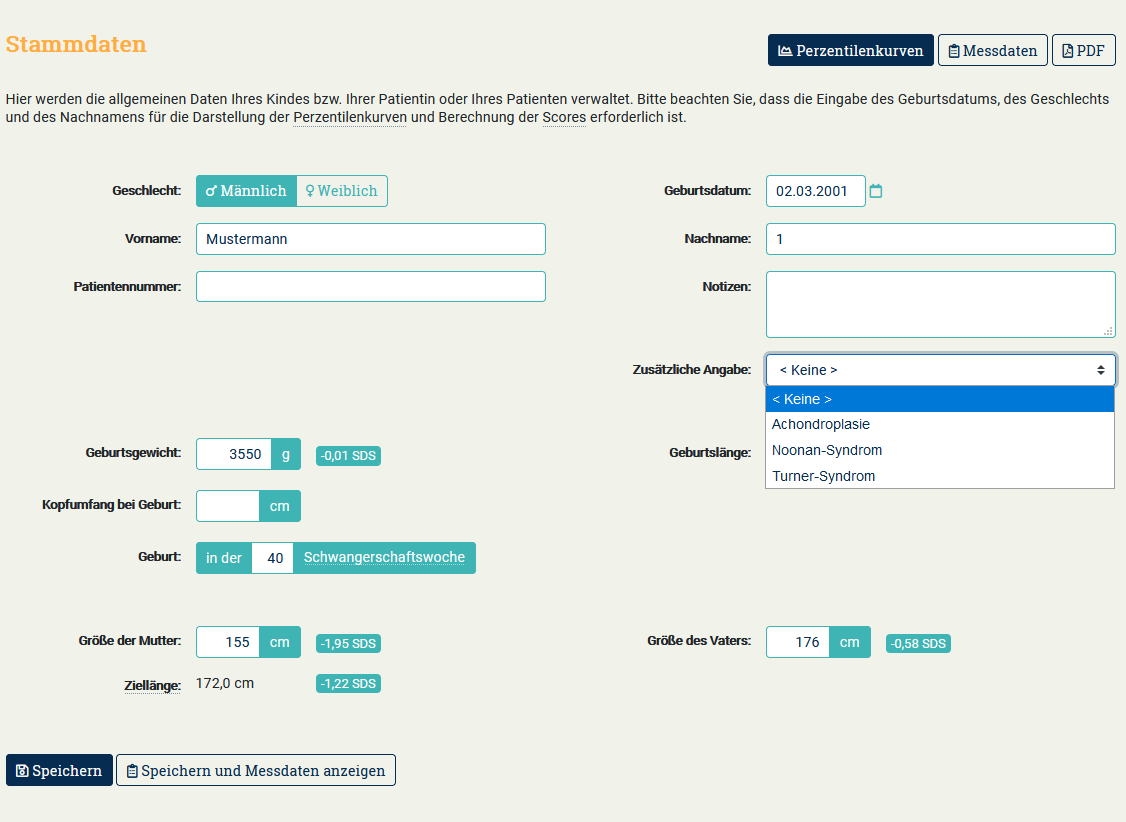The width and height of the screenshot is (1126, 822).
Task: Export the data via PDF button
Action: [1084, 50]
